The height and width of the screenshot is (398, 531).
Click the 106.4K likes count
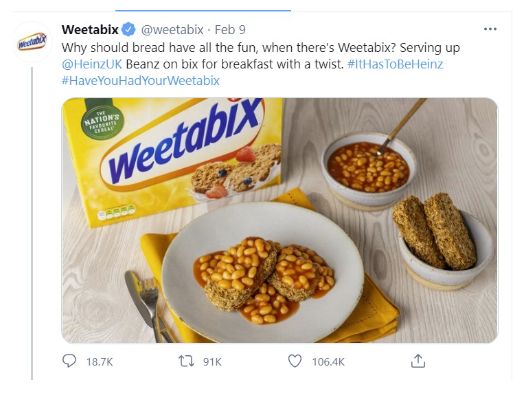pyautogui.click(x=328, y=362)
